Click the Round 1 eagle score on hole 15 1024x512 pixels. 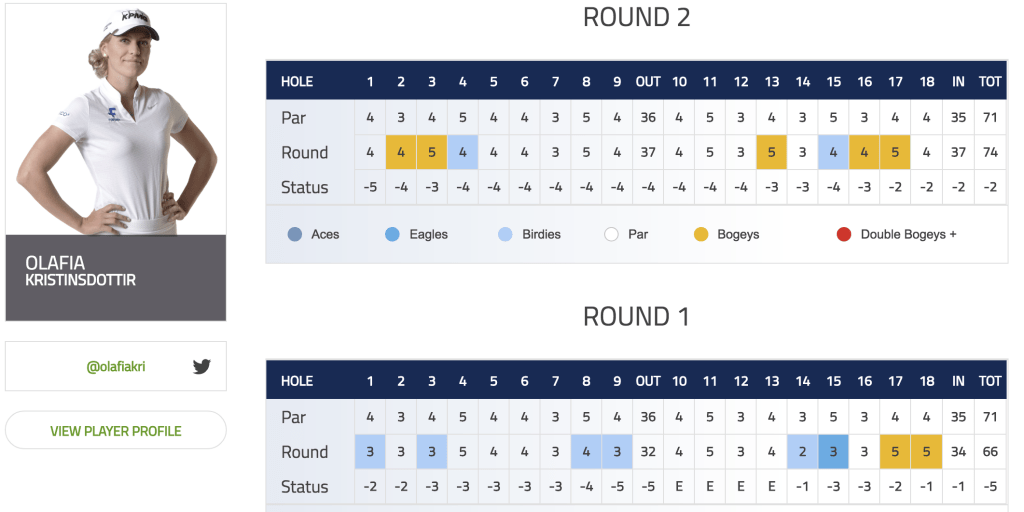[833, 452]
